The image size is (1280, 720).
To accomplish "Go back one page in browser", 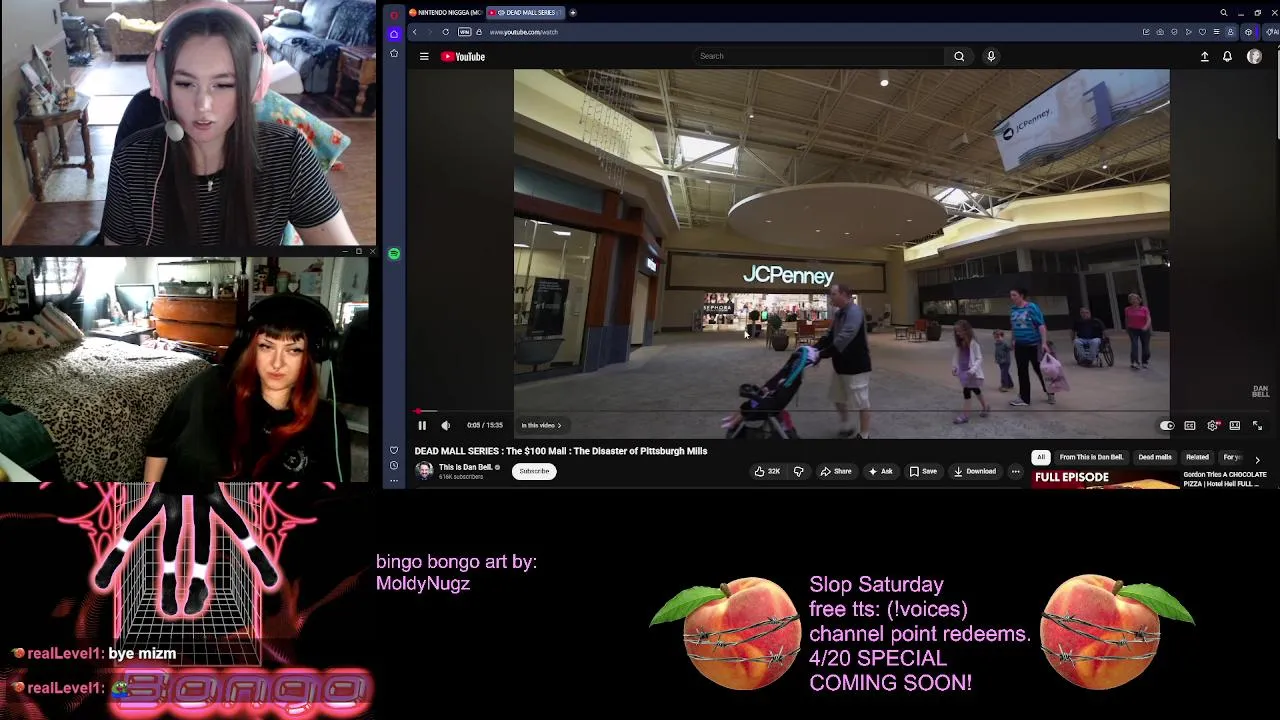I will (x=415, y=32).
